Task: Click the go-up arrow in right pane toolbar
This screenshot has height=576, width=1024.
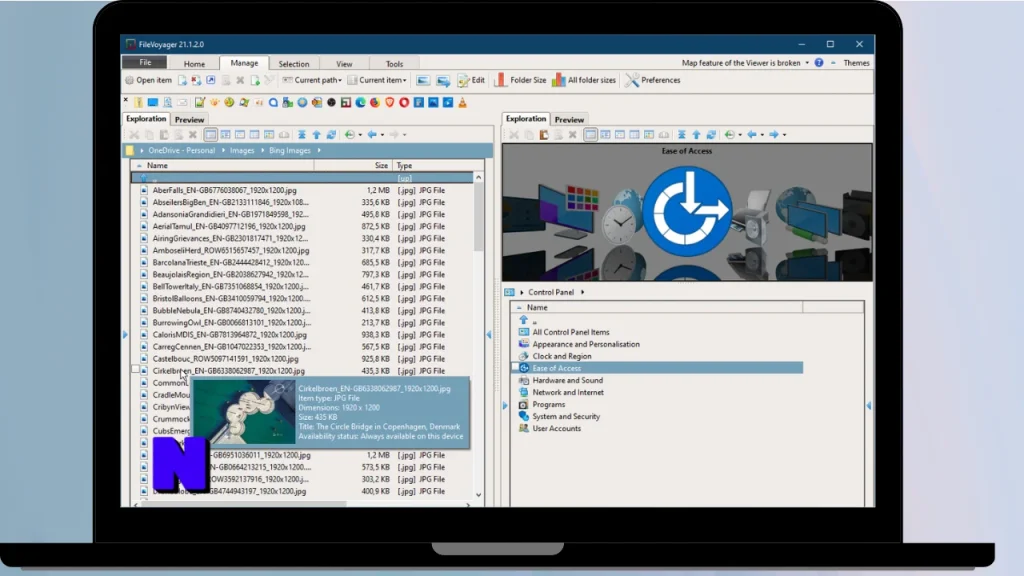Action: click(x=696, y=135)
